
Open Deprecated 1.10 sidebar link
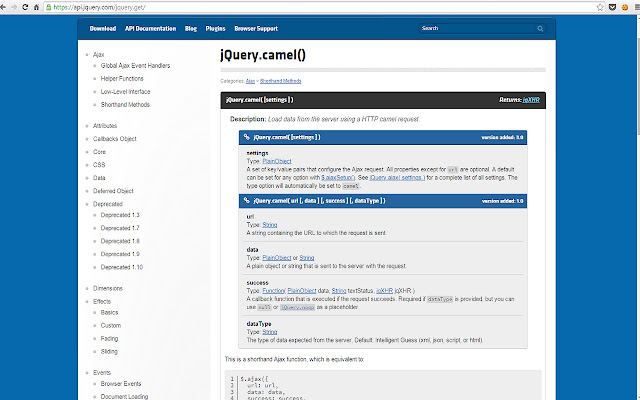coord(122,267)
